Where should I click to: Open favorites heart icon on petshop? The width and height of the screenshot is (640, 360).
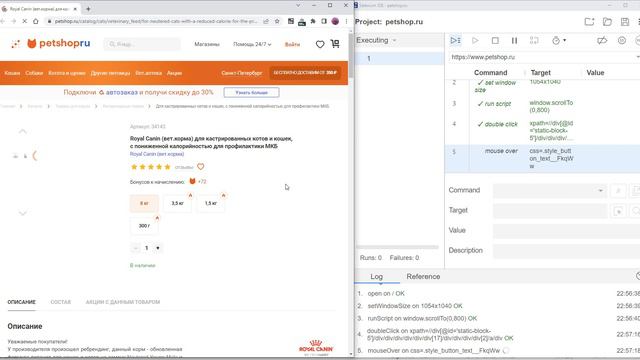tap(320, 44)
